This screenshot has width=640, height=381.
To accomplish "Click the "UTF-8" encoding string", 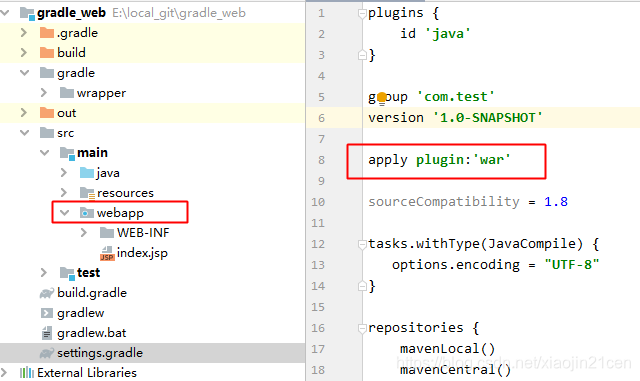I will click(572, 265).
